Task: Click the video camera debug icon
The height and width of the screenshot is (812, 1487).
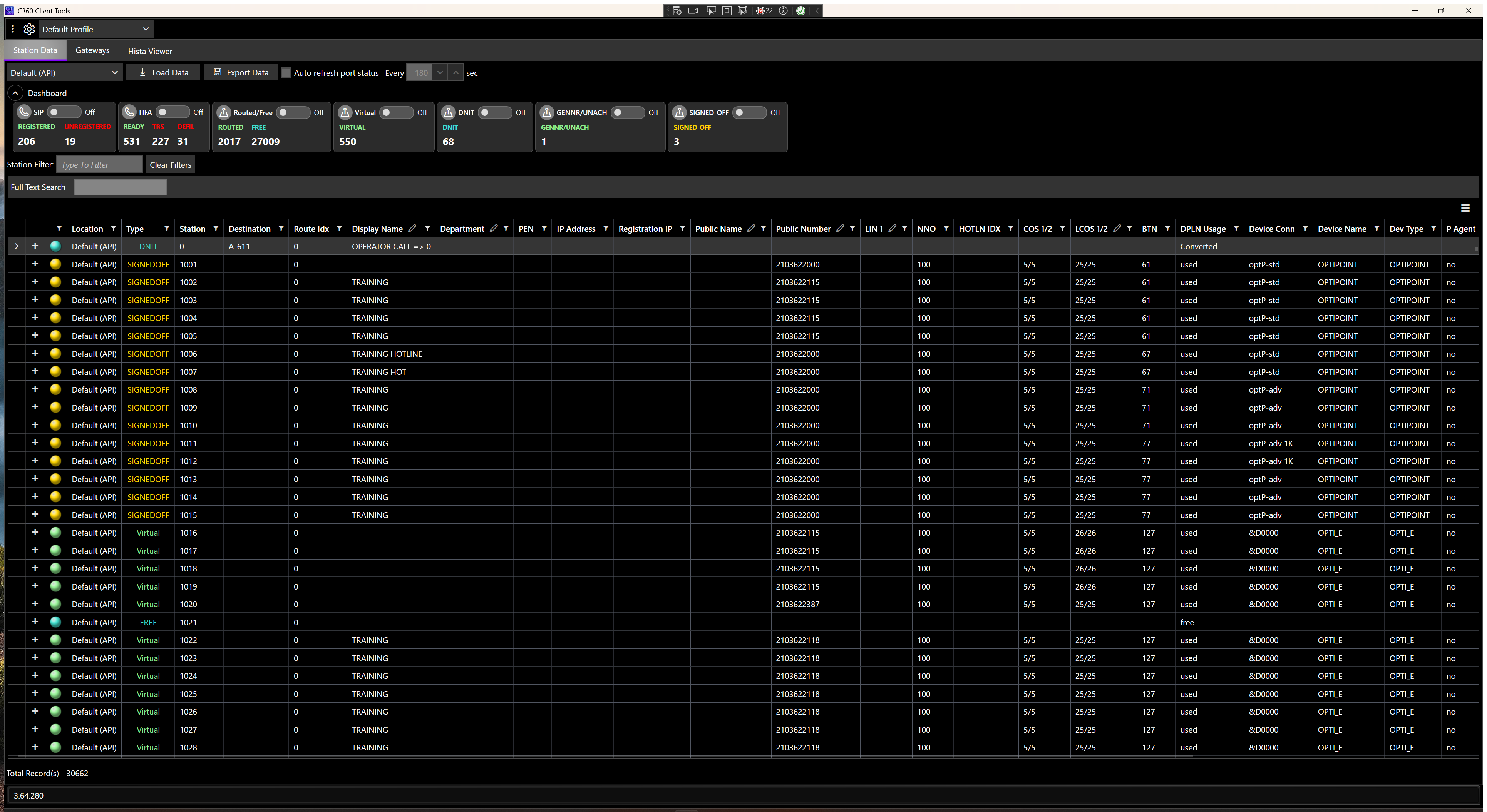Action: click(693, 10)
